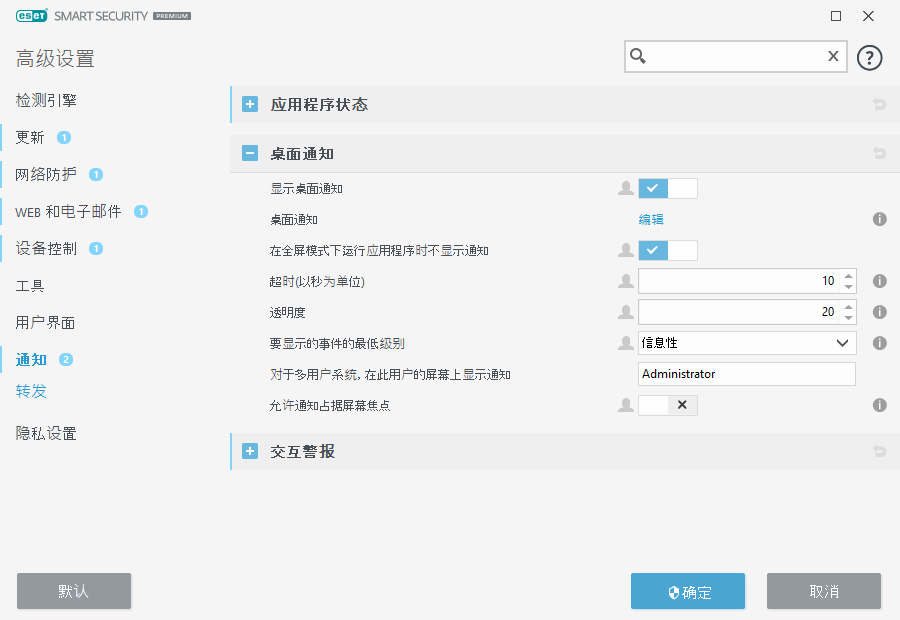This screenshot has height=620, width=900.
Task: Click the badge 1 next to 设备控制
Action: tap(96, 248)
